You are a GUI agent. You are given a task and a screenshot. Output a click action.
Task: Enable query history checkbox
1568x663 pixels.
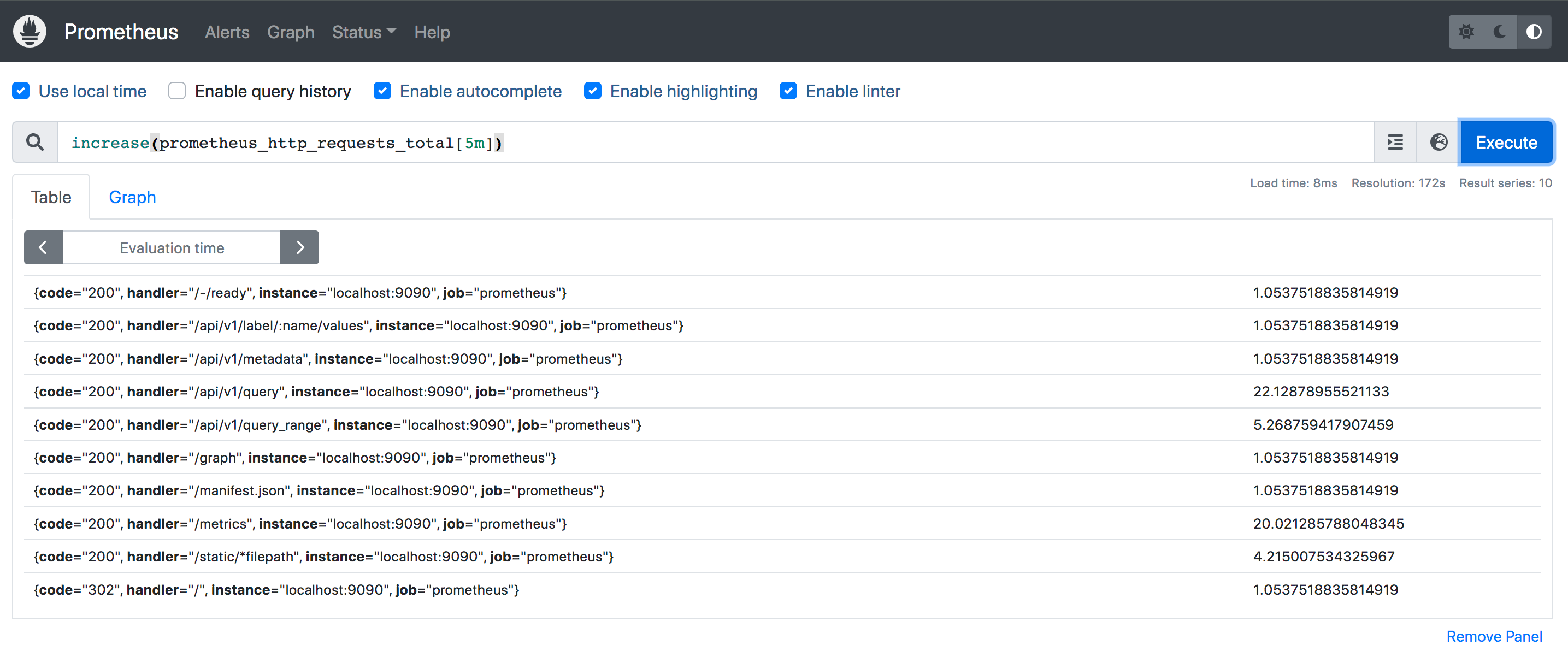(177, 91)
